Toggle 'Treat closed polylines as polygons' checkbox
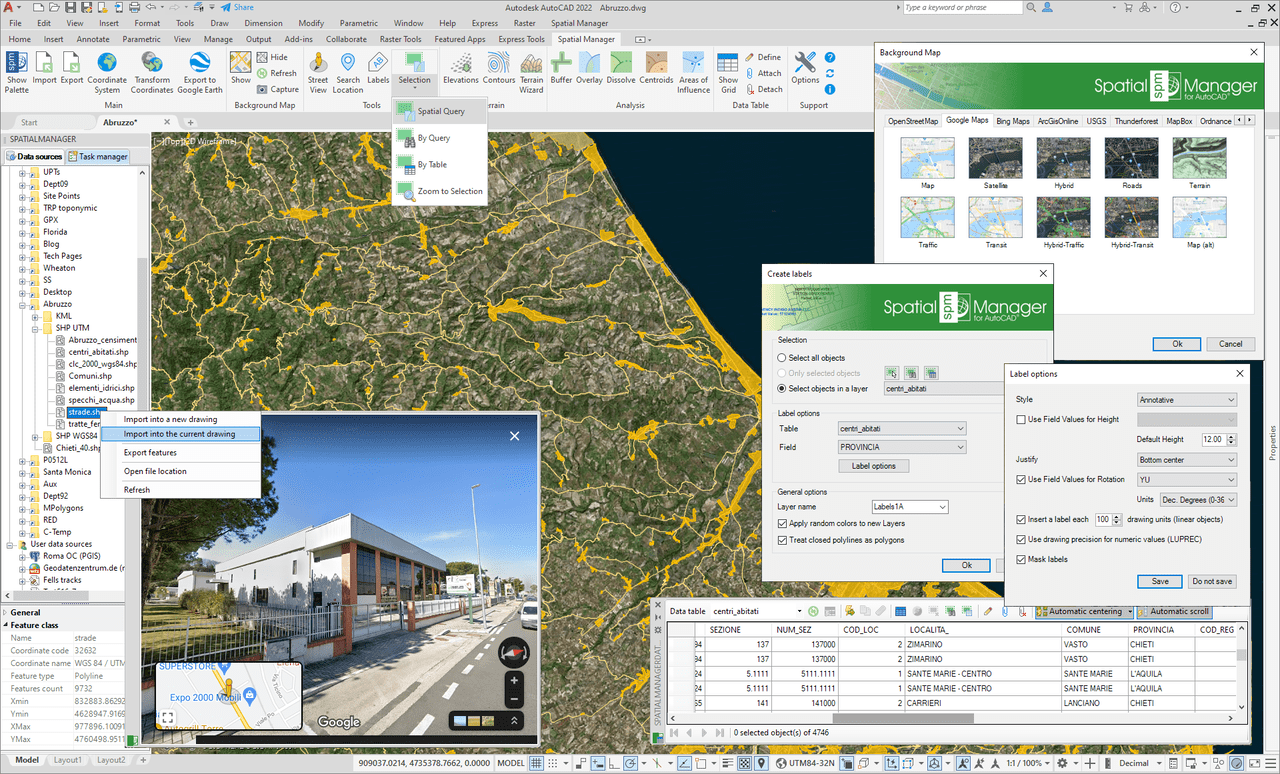The height and width of the screenshot is (774, 1280). tap(783, 540)
